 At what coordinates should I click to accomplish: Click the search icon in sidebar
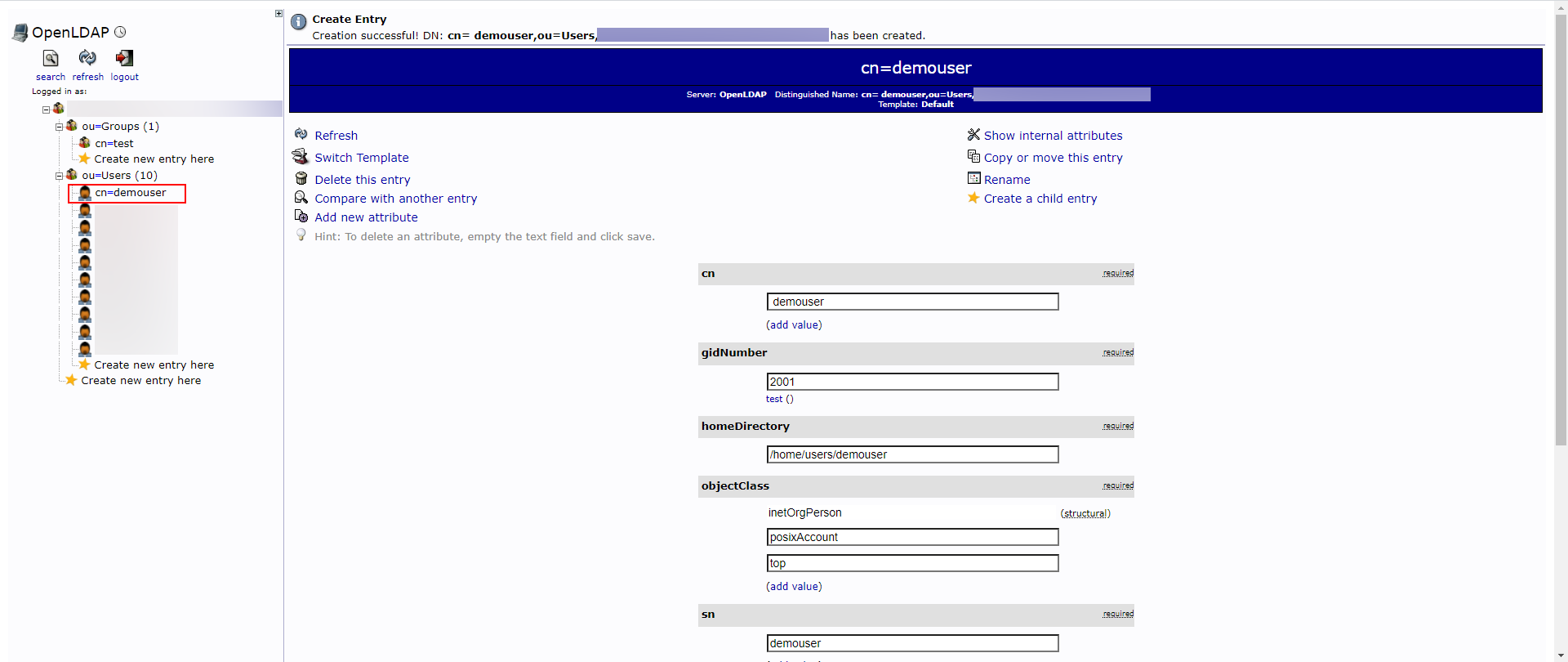pyautogui.click(x=51, y=58)
